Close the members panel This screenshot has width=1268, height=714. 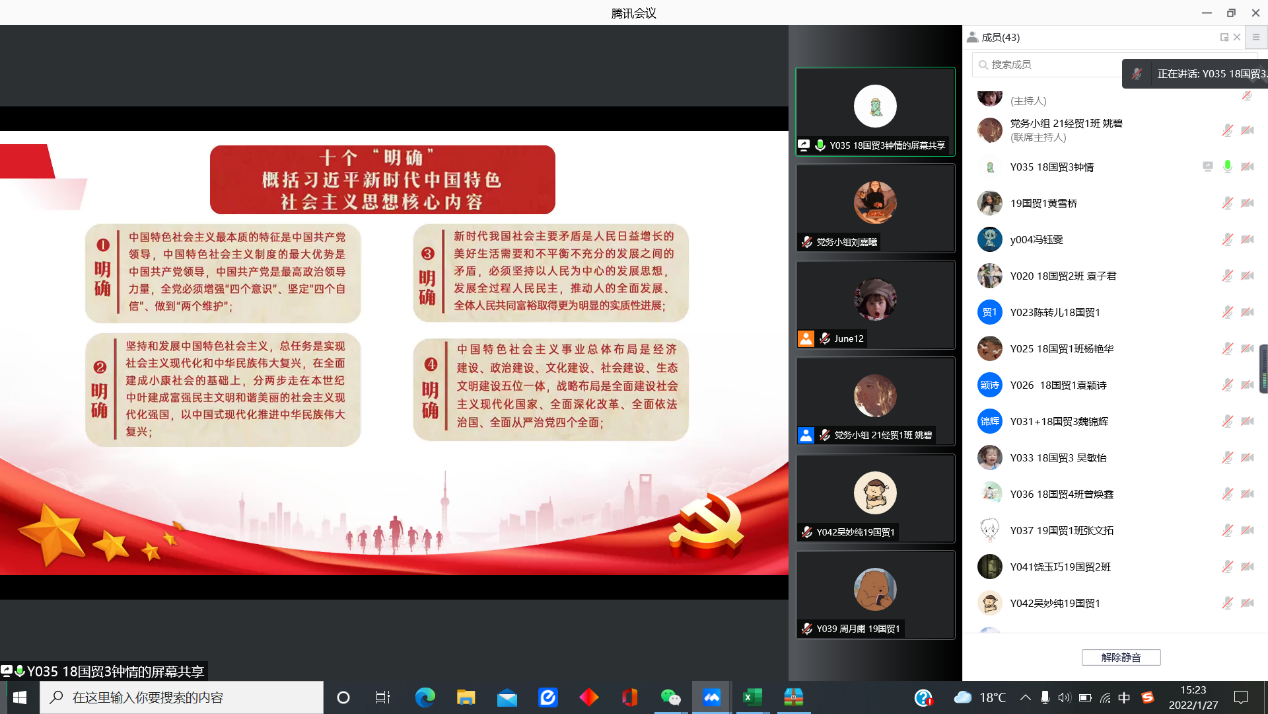point(1237,37)
